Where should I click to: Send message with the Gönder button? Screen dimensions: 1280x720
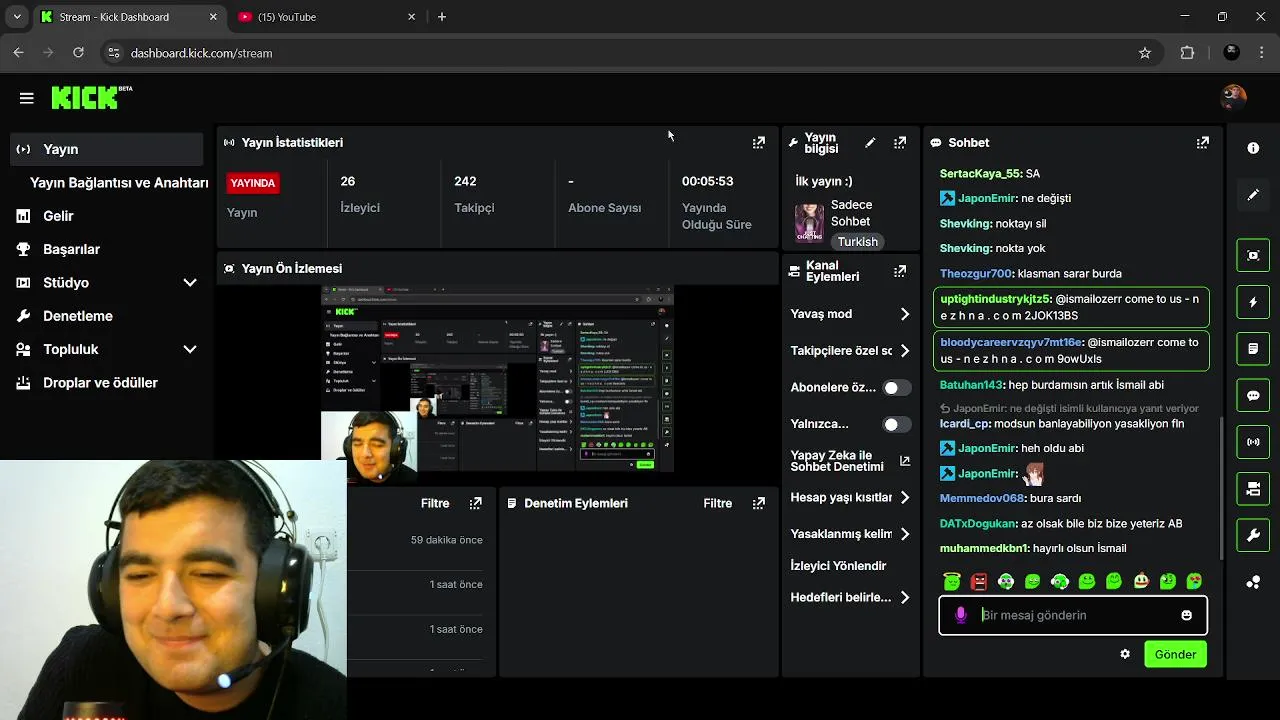coord(1175,654)
